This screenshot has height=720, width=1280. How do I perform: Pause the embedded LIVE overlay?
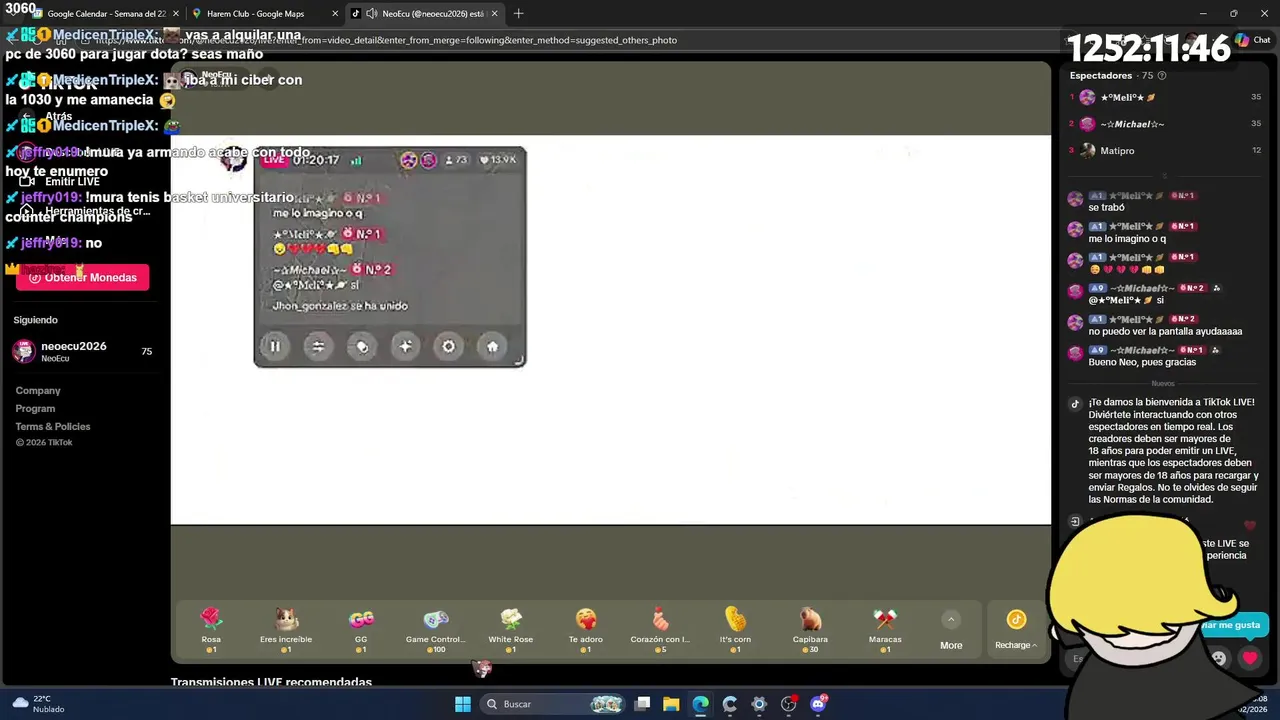point(275,346)
